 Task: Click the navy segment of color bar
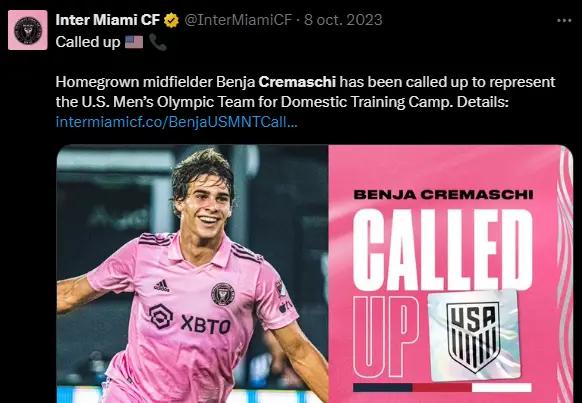[x=383, y=388]
